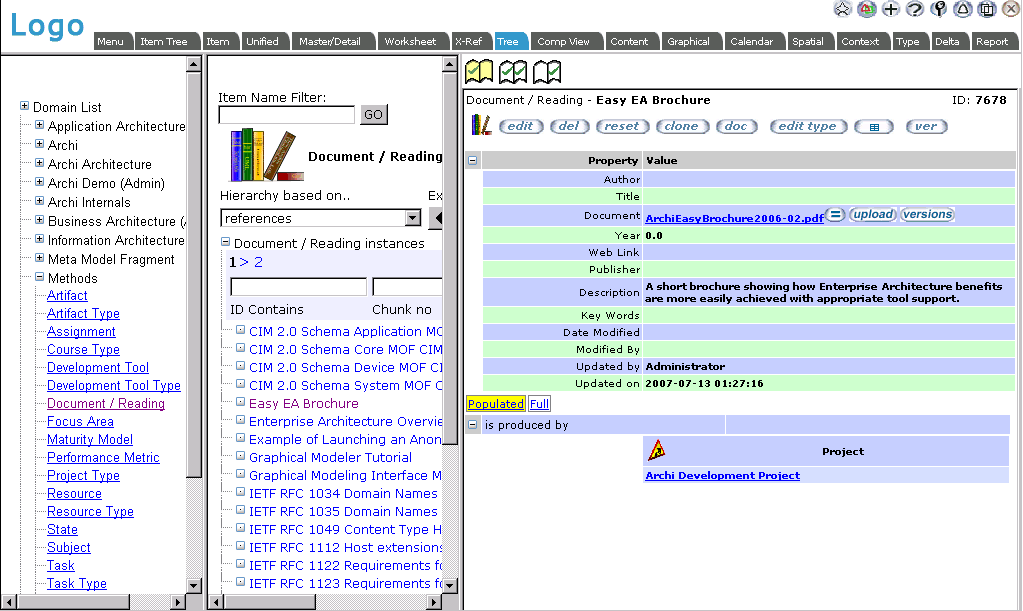Click the project warning icon above Project

pos(657,451)
